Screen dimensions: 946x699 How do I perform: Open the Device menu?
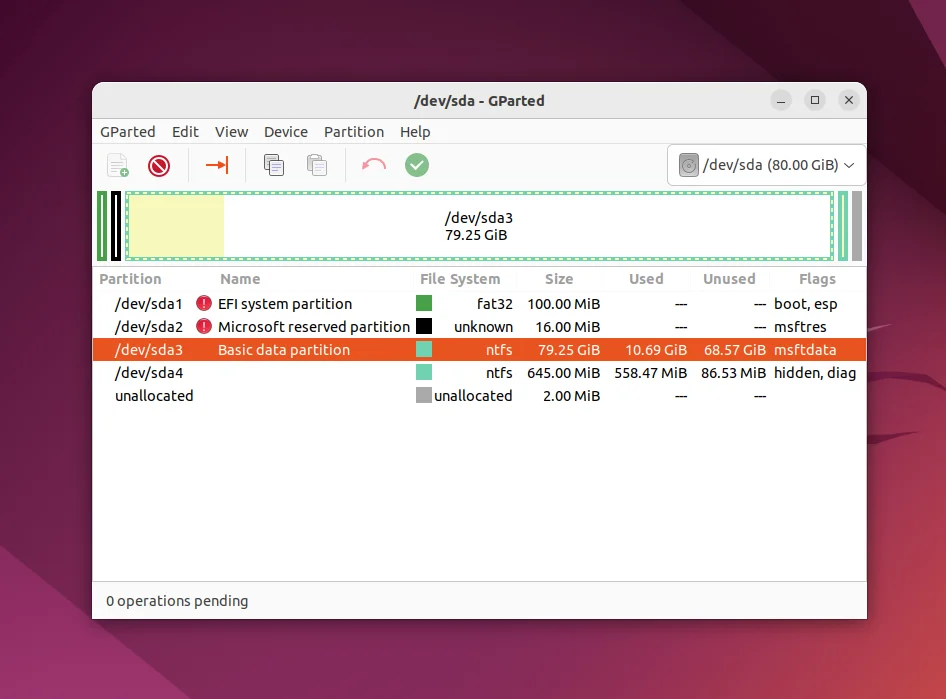point(285,132)
